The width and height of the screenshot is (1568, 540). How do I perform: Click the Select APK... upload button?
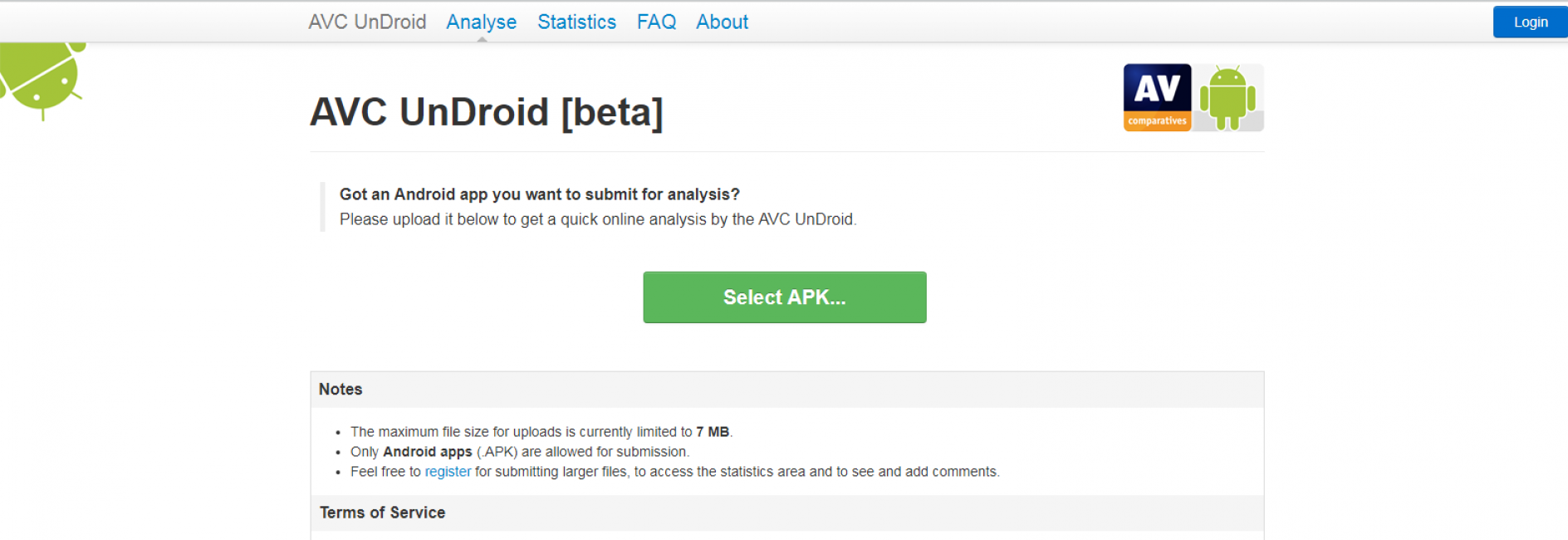pyautogui.click(x=784, y=297)
